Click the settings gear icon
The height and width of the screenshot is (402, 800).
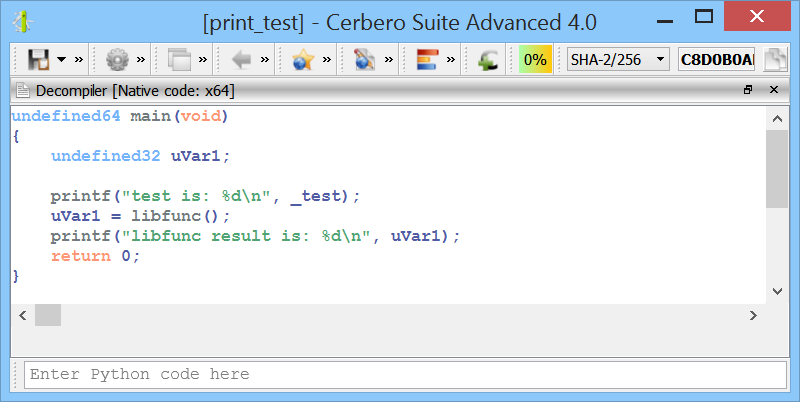coord(117,60)
